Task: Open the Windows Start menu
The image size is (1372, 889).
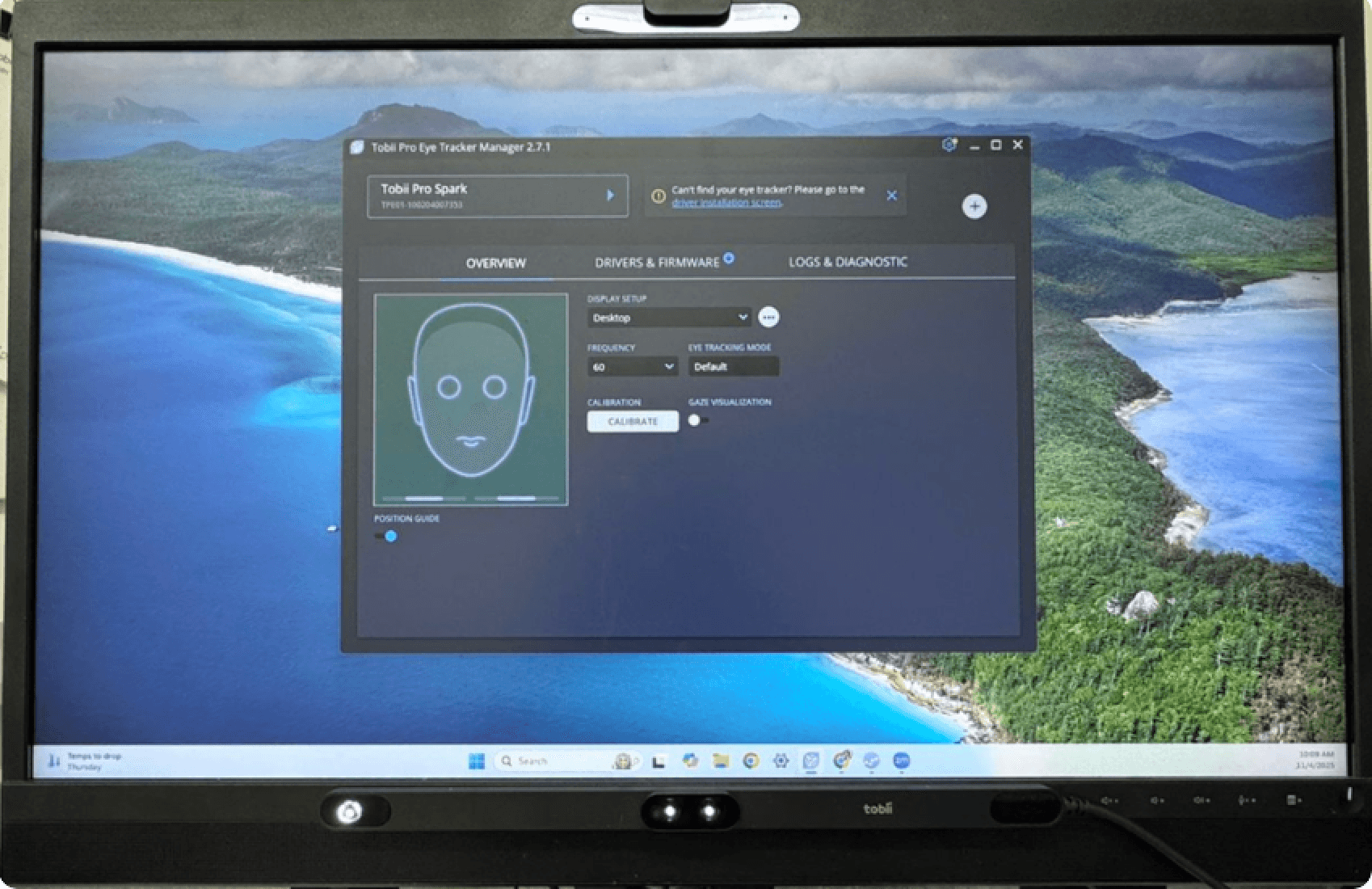Action: [x=477, y=761]
